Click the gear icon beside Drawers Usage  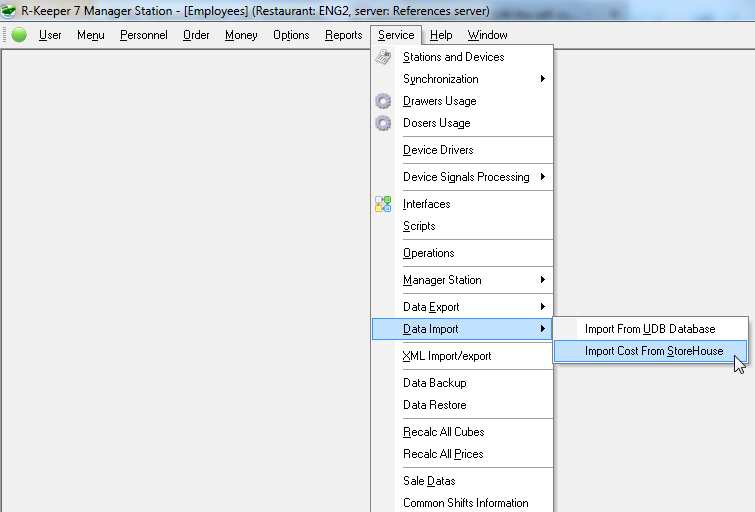point(383,101)
